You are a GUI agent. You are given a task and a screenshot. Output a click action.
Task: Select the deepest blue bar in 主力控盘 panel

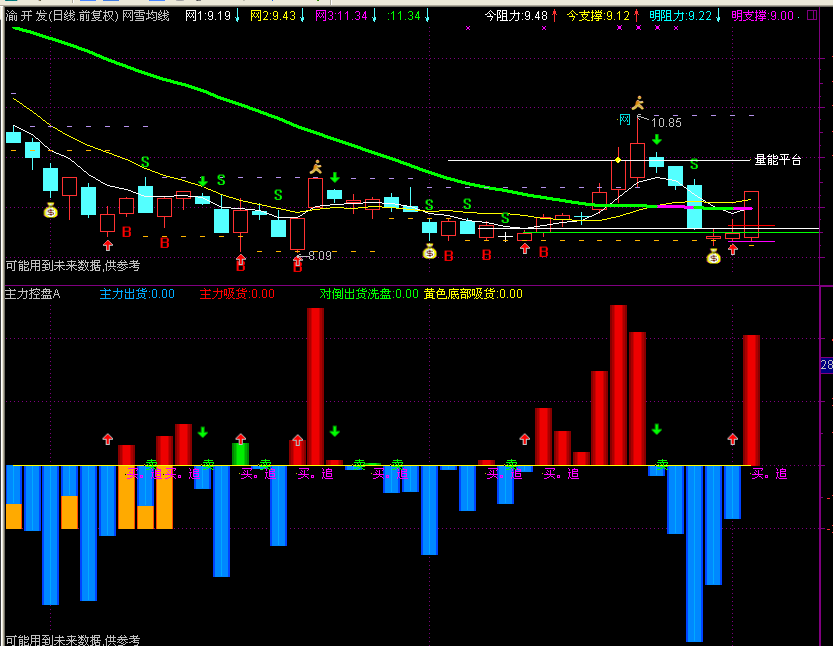[694, 554]
